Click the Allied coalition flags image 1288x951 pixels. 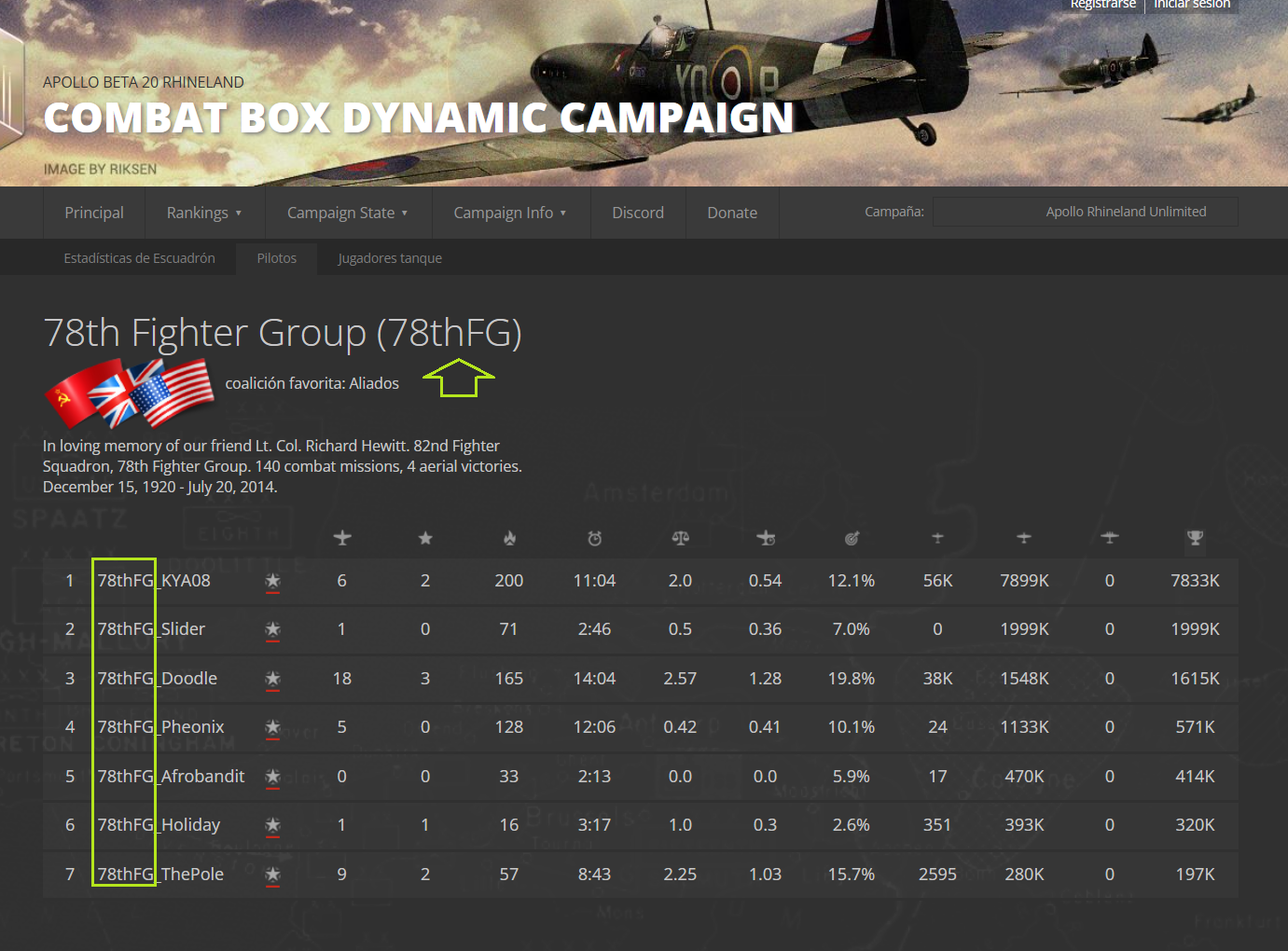click(130, 393)
